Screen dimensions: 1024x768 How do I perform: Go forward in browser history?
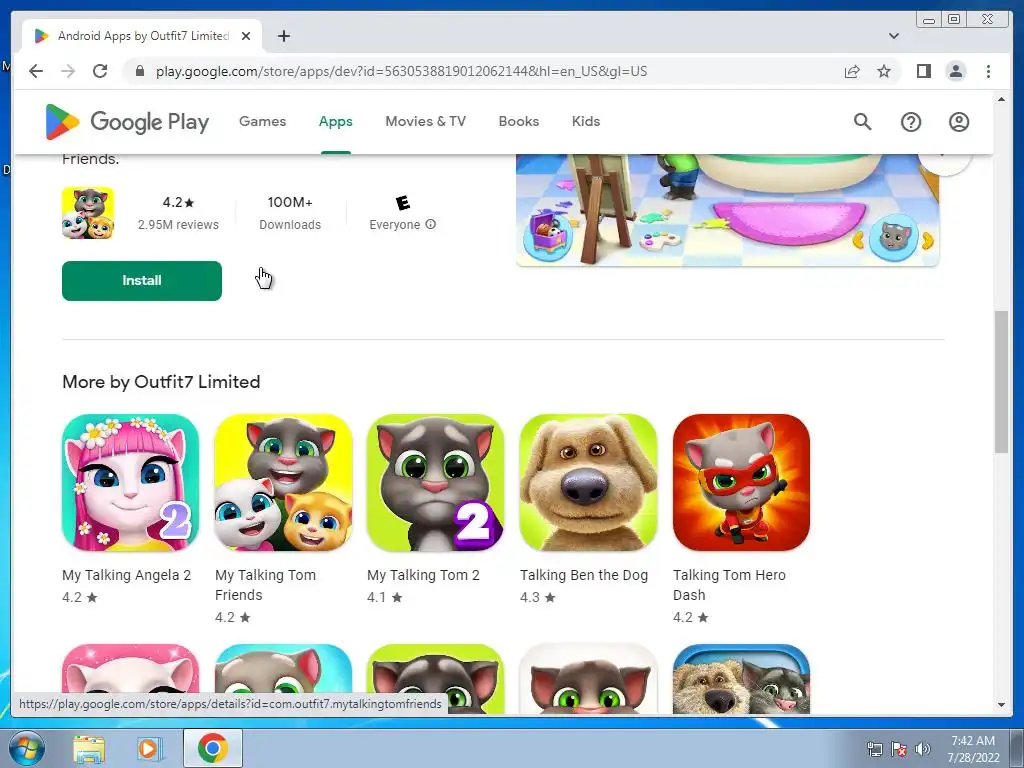68,71
